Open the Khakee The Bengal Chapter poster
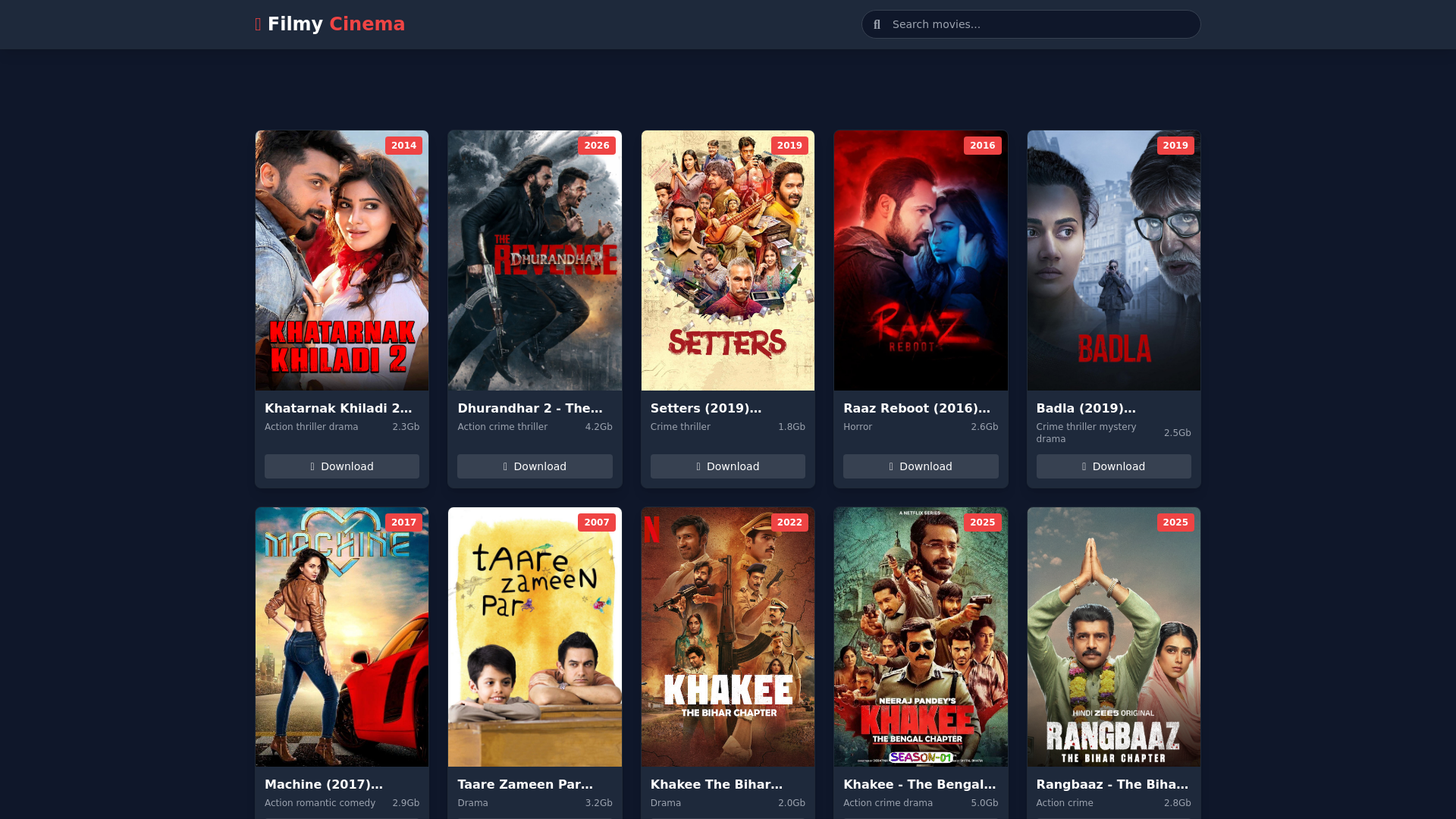 [921, 637]
